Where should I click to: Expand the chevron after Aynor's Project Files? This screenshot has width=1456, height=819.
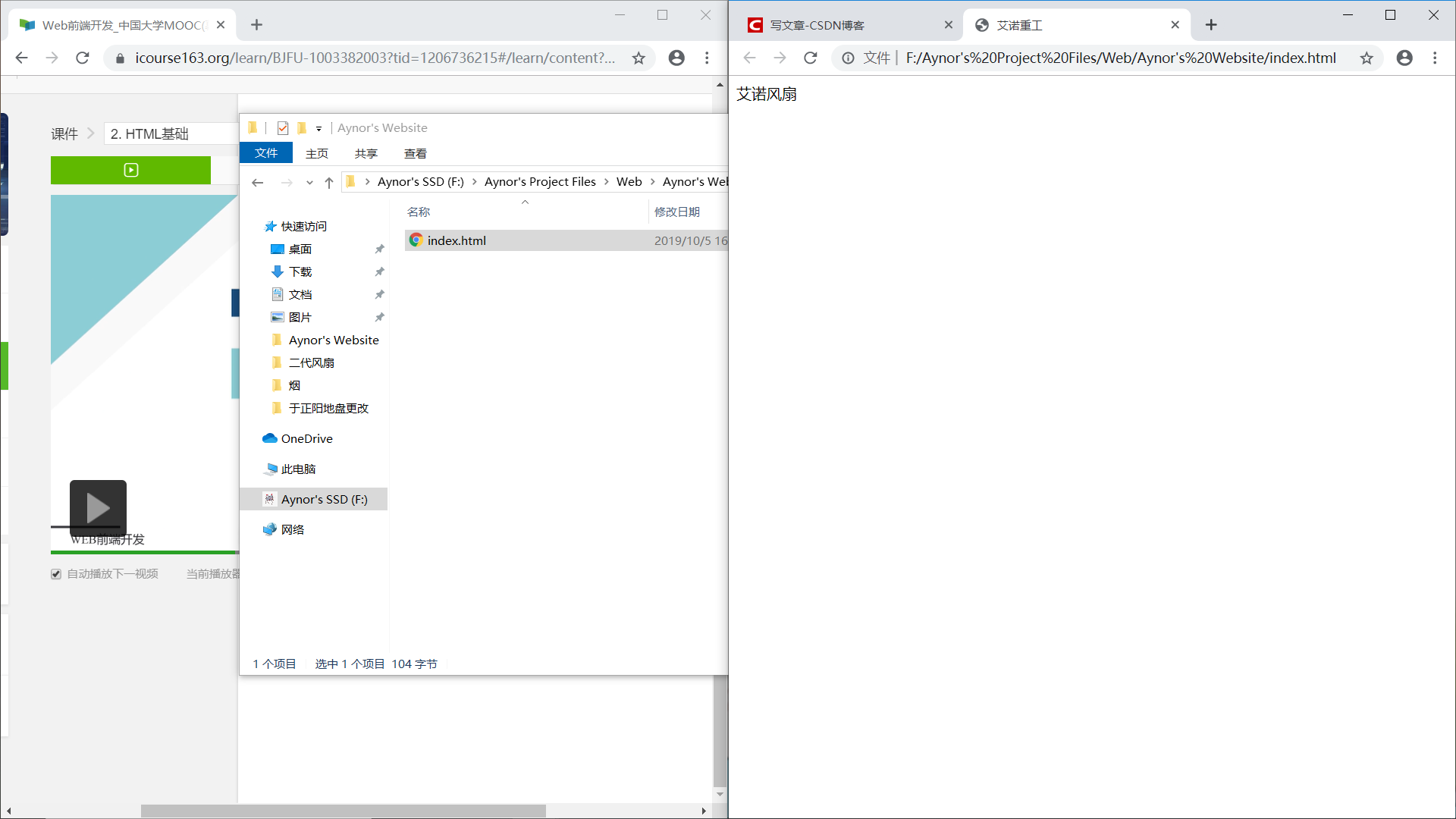(607, 182)
